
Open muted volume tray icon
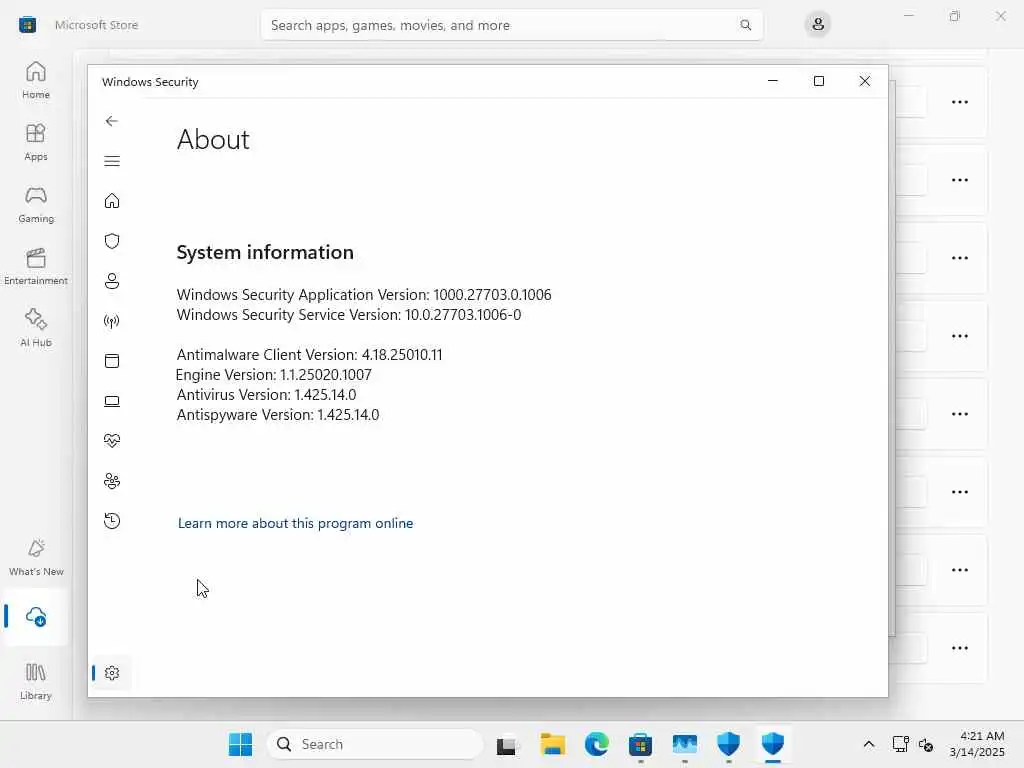click(926, 744)
